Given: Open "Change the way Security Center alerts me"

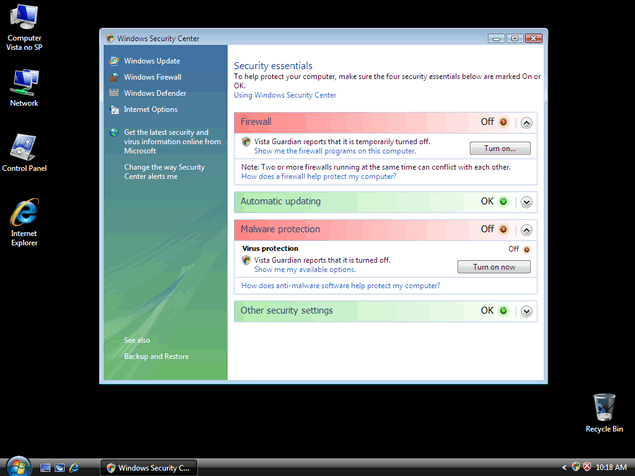Looking at the screenshot, I should [164, 172].
